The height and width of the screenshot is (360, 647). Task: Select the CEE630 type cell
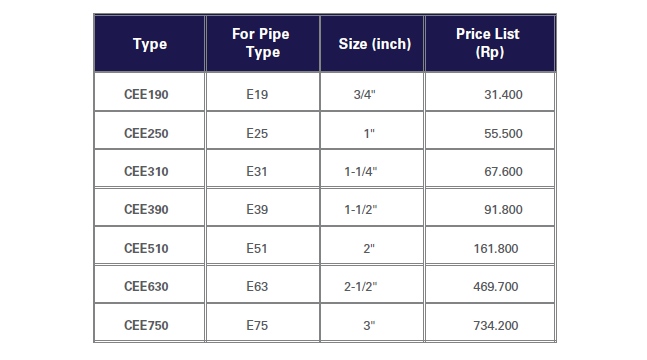point(149,284)
